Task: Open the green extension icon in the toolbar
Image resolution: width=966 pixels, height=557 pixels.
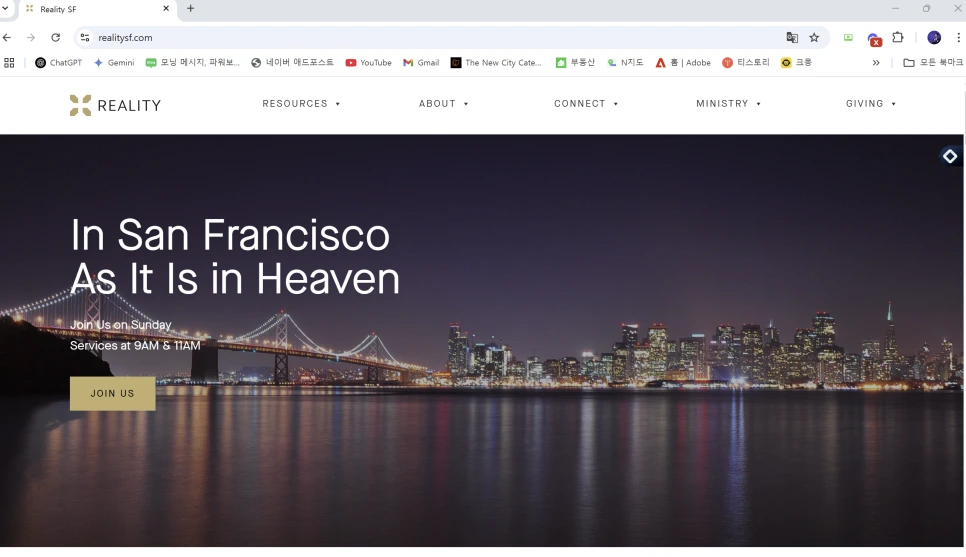Action: point(848,38)
